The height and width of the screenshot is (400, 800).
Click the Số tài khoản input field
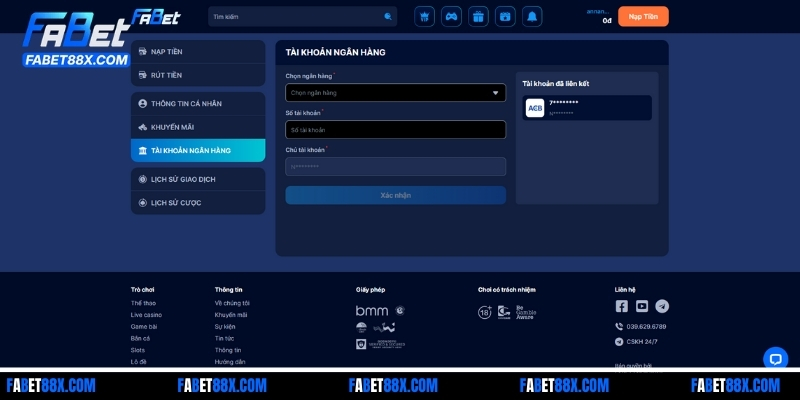coord(395,130)
